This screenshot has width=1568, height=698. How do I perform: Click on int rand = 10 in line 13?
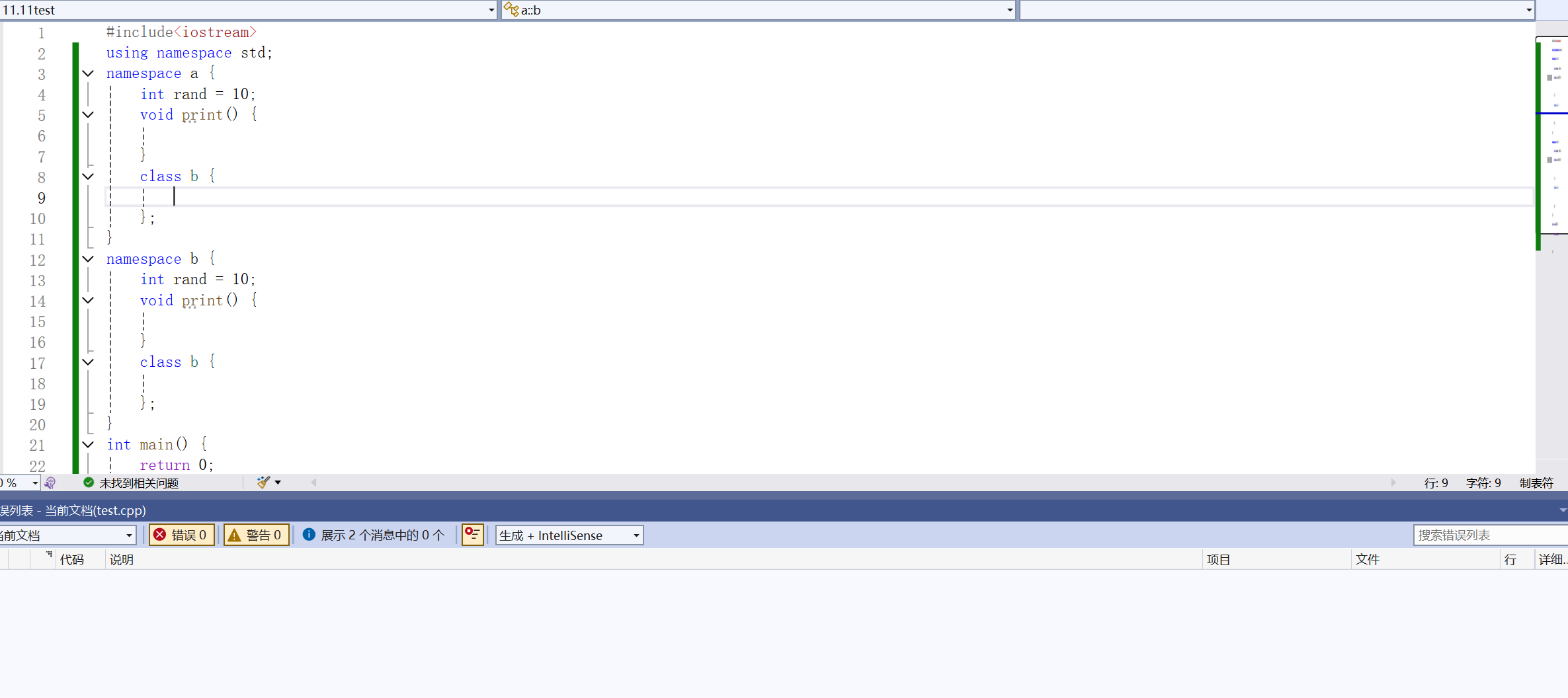198,280
